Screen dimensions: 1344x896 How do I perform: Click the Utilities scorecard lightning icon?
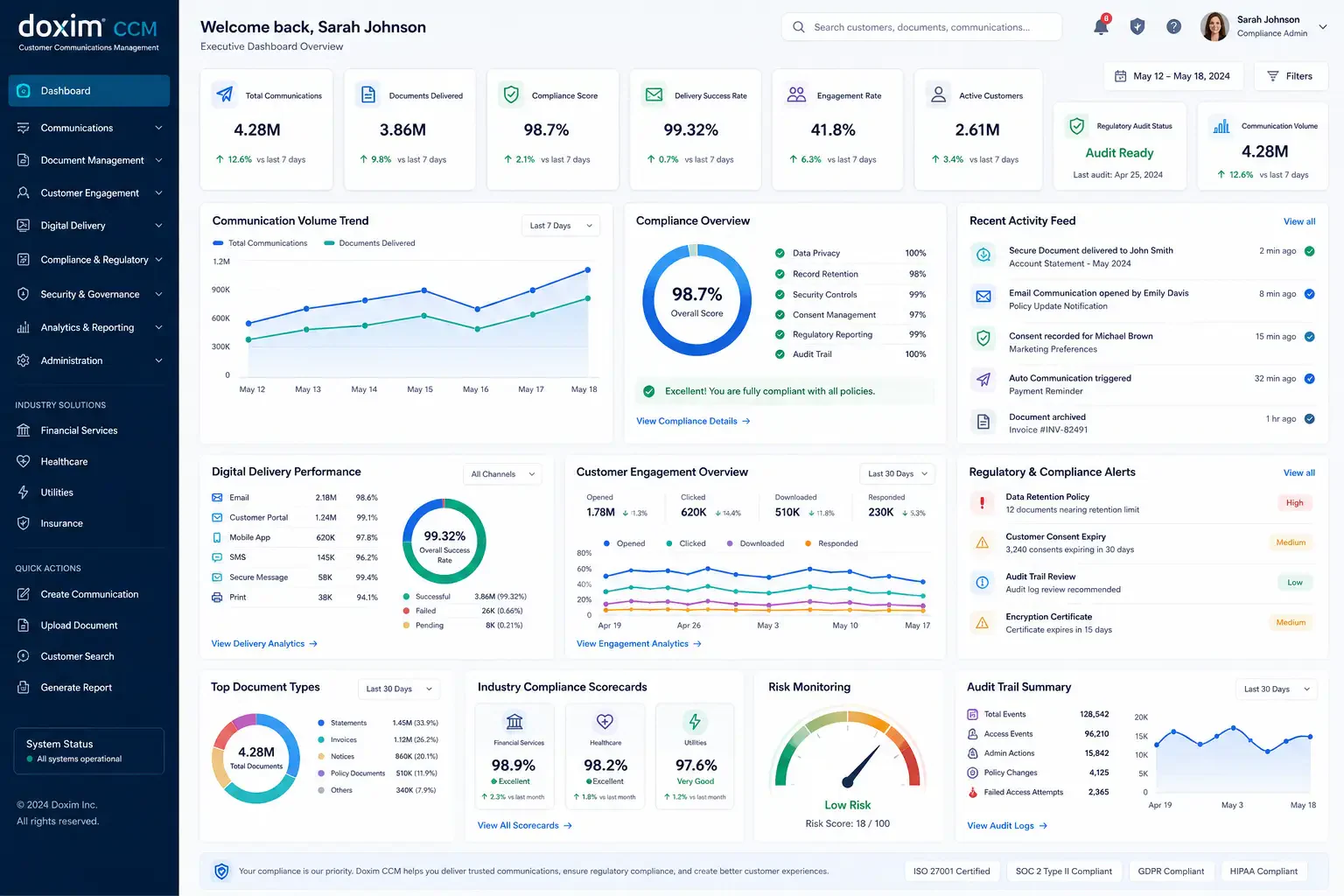coord(695,722)
